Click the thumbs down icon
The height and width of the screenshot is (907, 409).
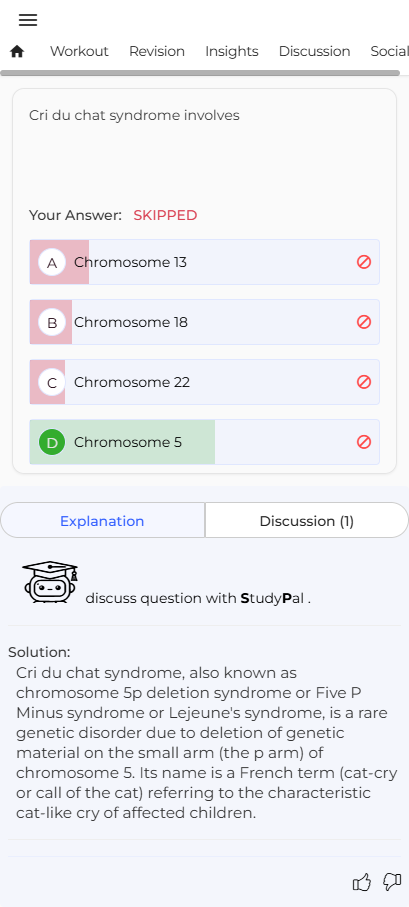[392, 882]
